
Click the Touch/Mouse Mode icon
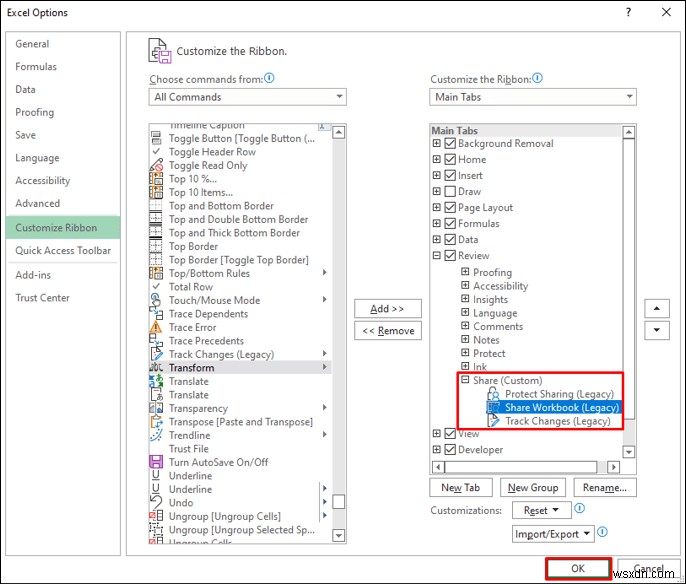[156, 300]
